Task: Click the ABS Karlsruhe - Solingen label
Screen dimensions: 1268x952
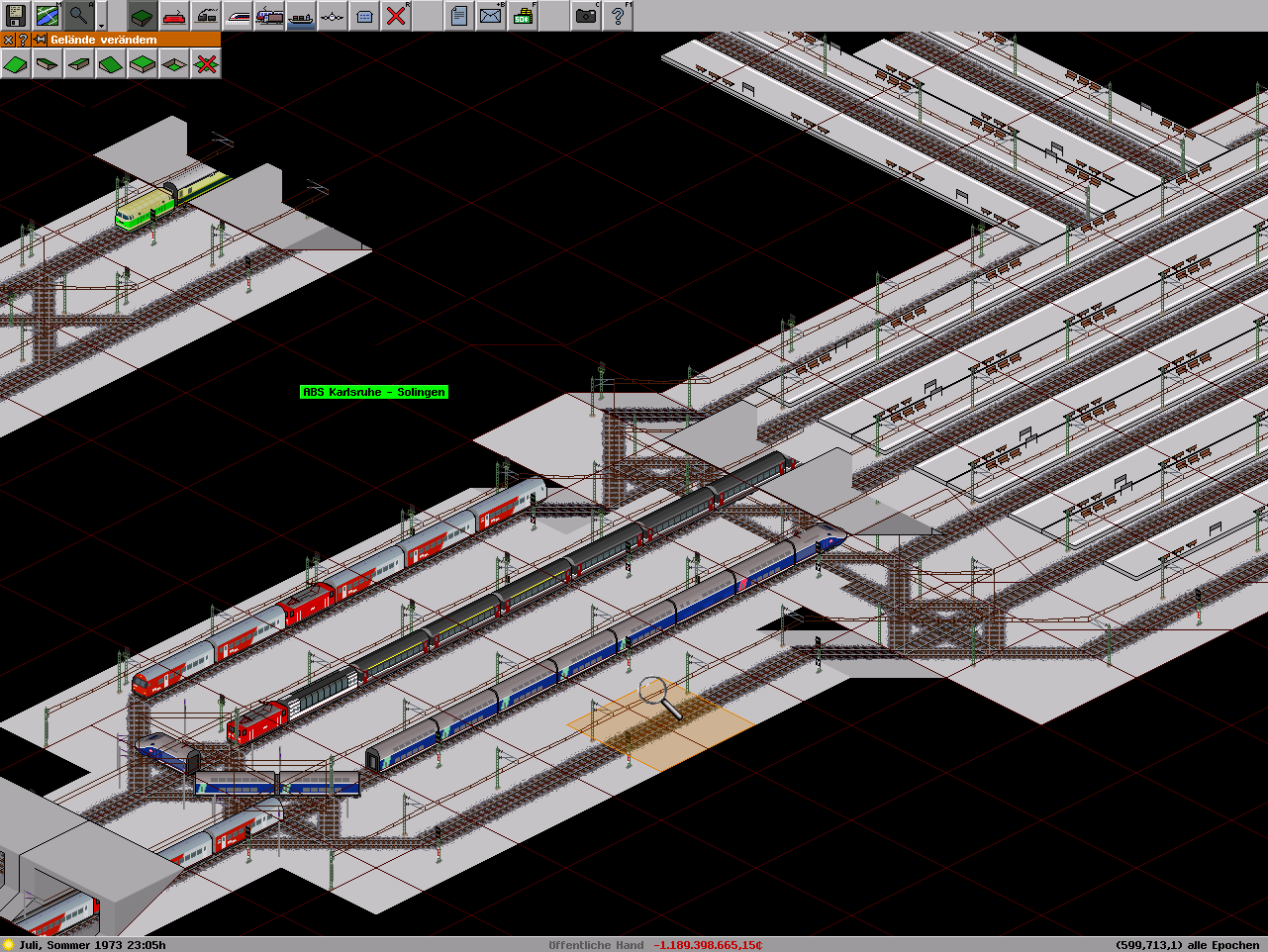Action: pos(373,392)
